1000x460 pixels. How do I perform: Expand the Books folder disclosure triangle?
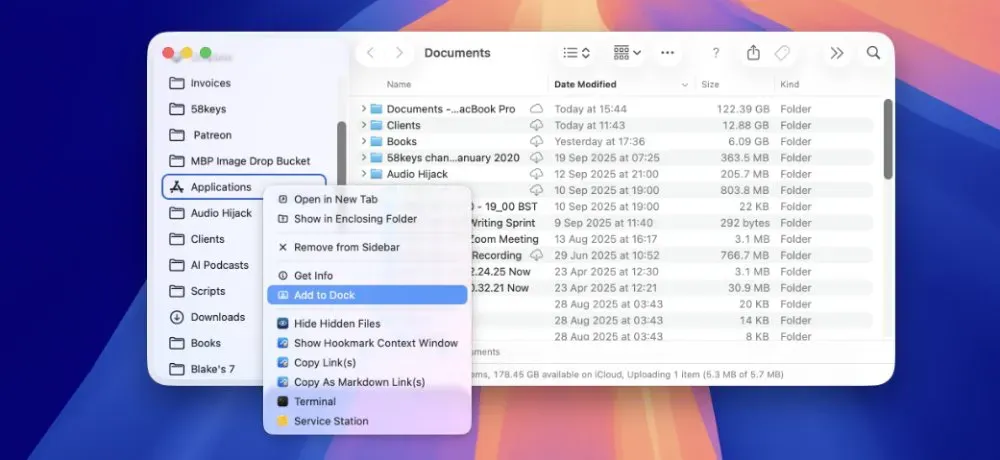coord(364,142)
